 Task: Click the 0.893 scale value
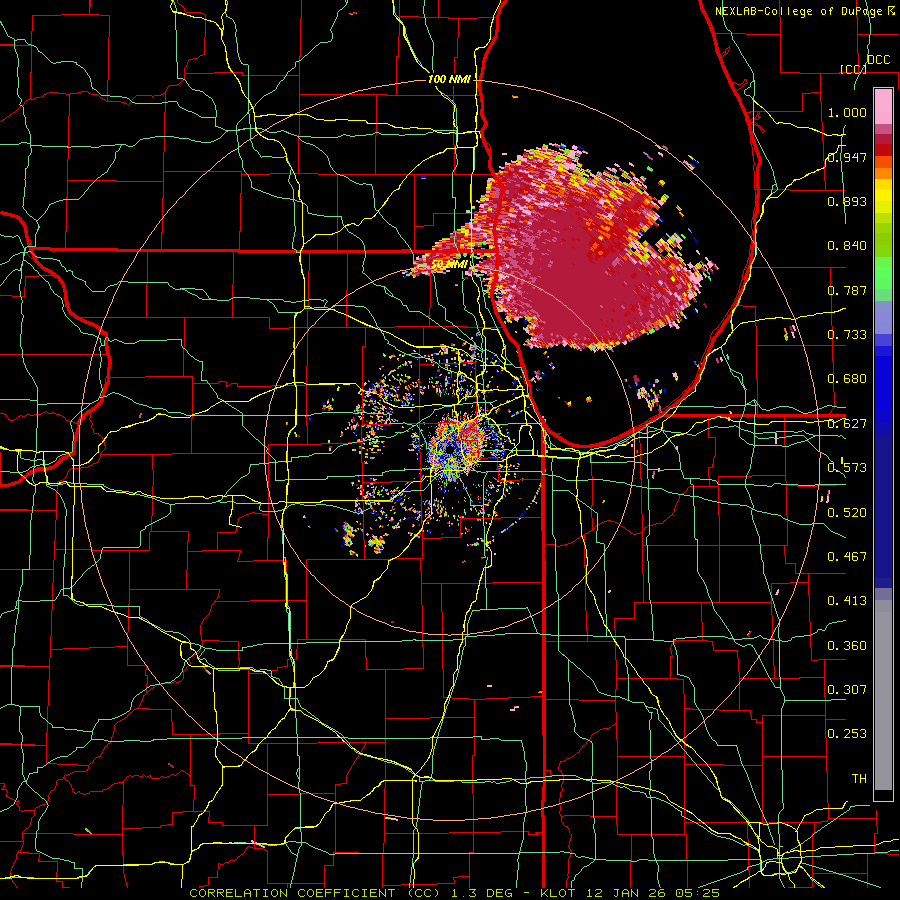pyautogui.click(x=847, y=201)
